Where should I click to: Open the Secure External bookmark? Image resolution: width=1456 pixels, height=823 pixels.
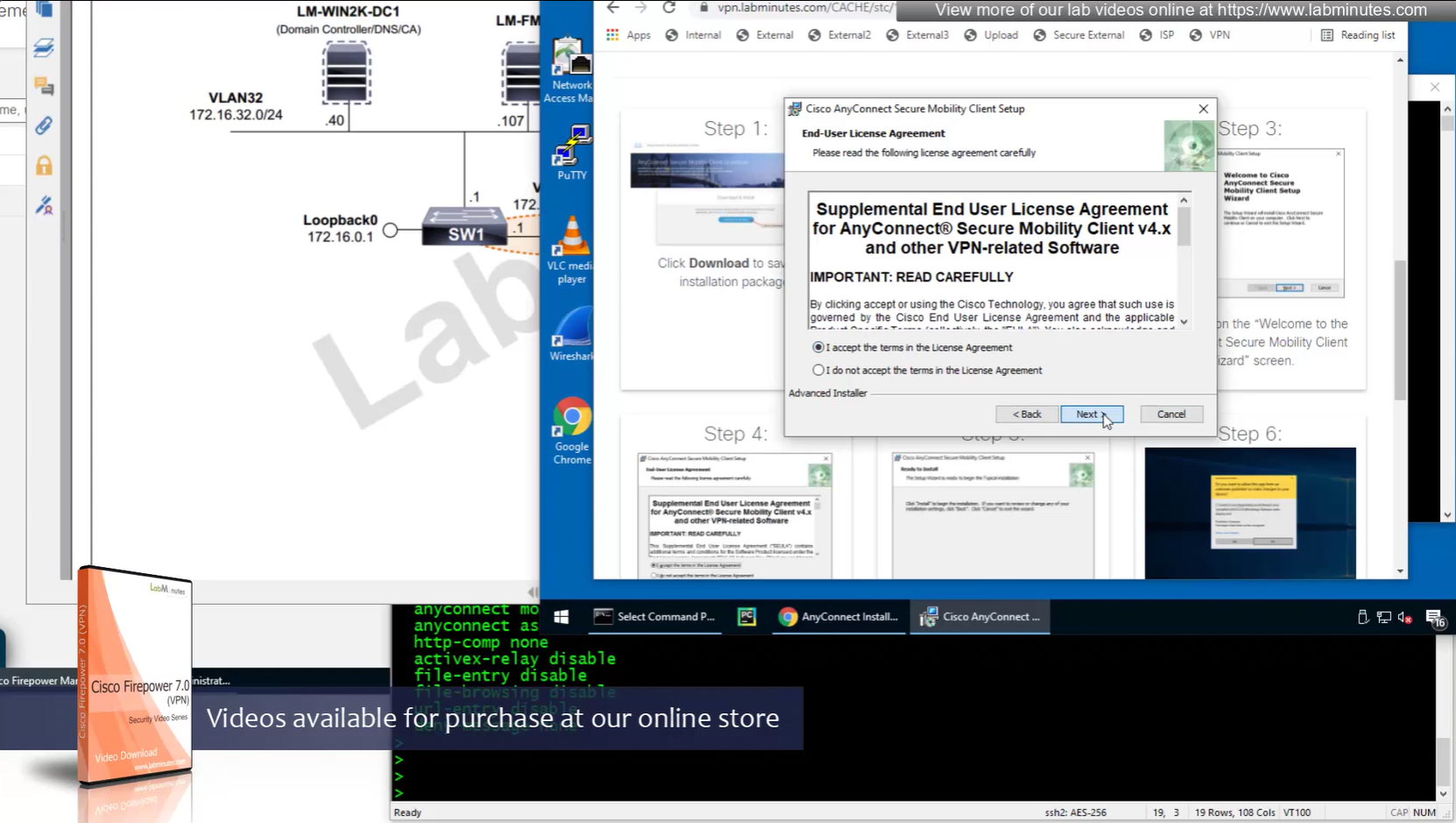1078,35
